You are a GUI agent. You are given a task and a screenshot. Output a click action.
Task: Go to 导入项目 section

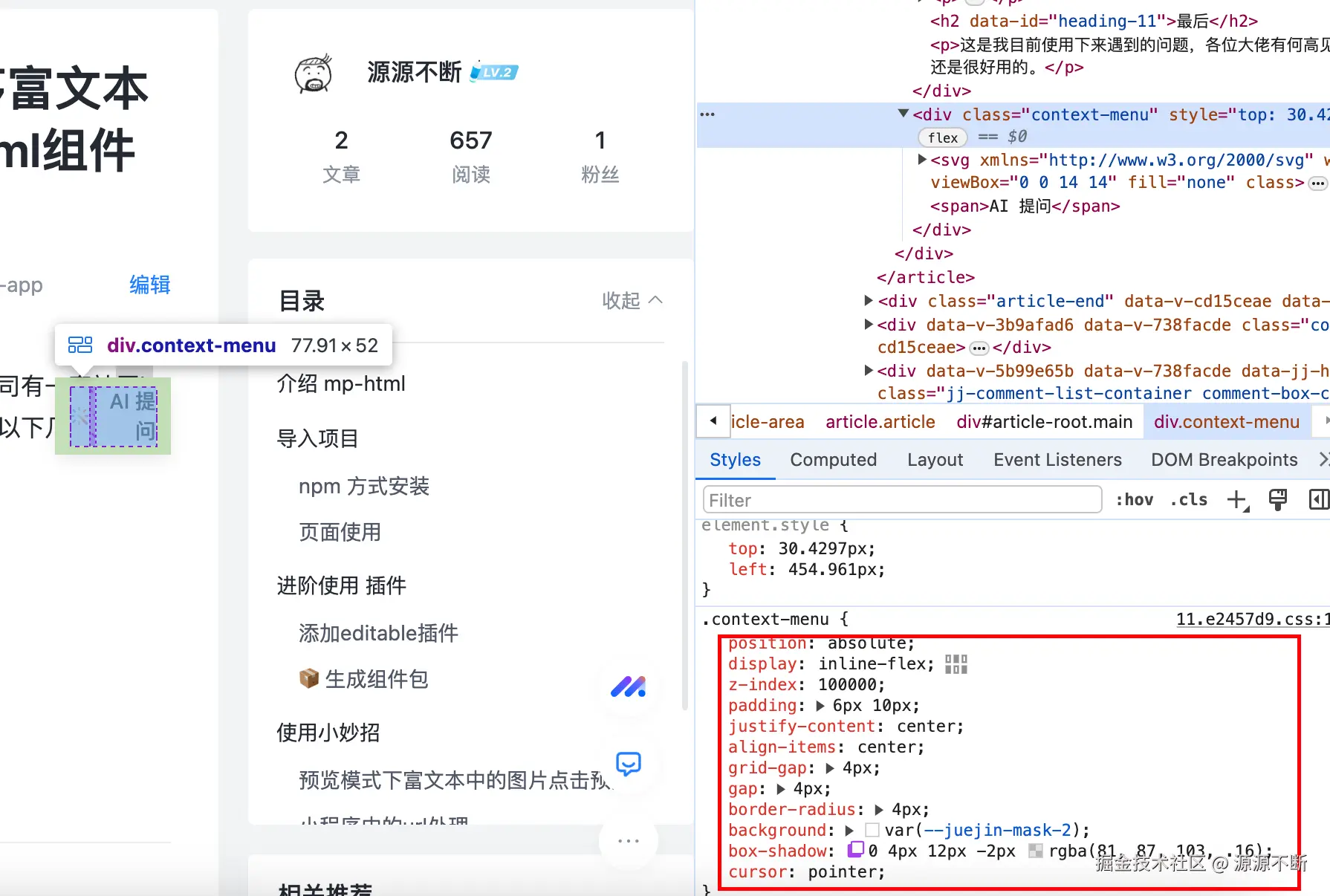coord(317,438)
